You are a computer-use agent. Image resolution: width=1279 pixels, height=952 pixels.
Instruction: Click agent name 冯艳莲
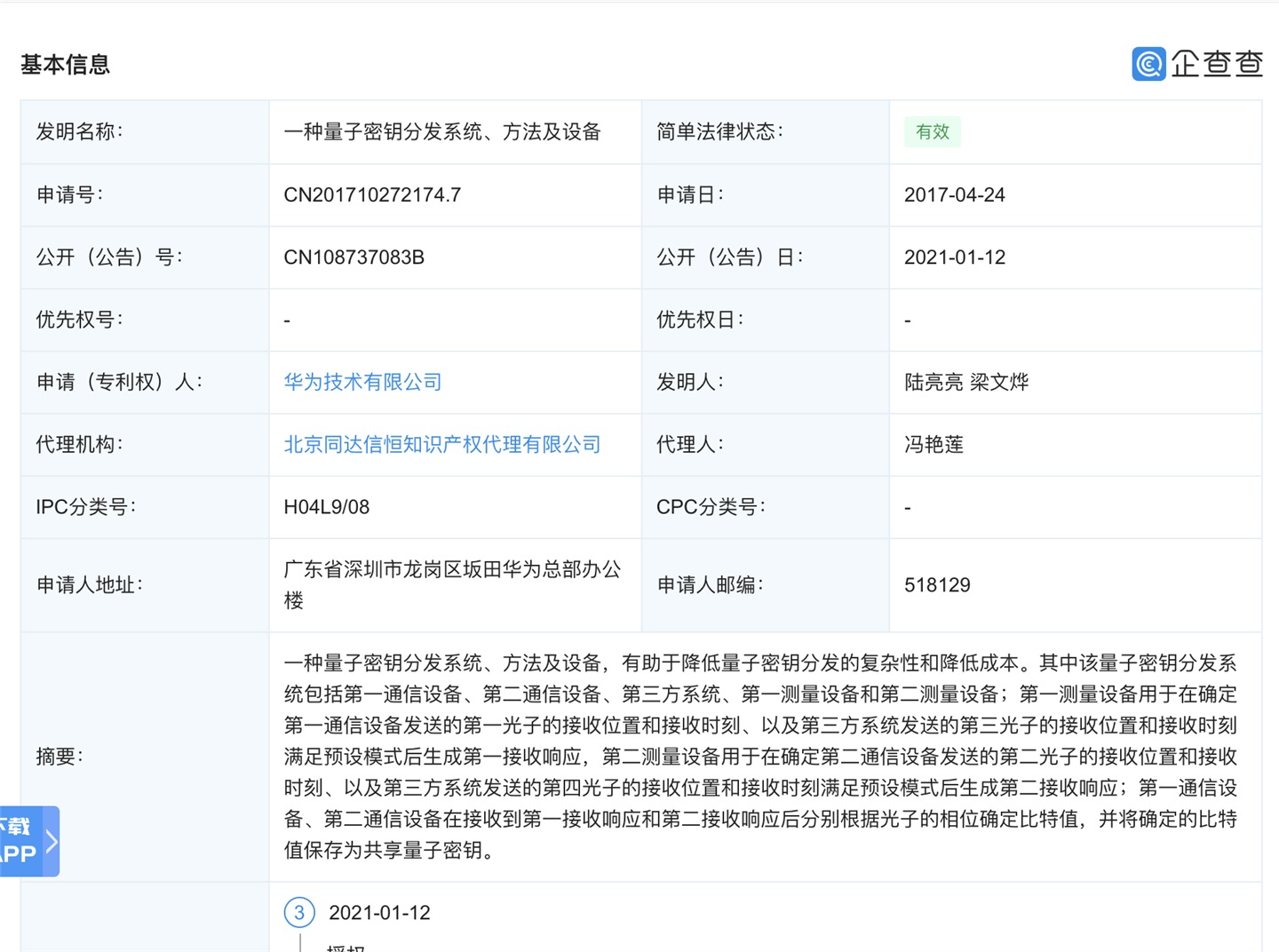pos(933,444)
